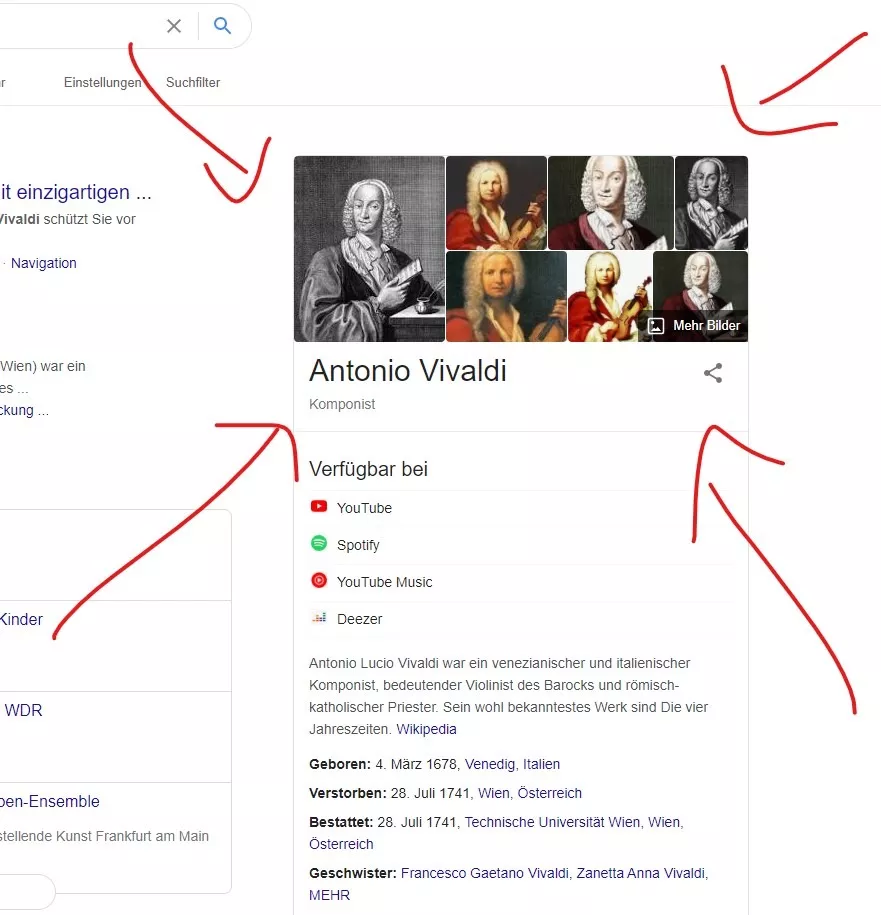Follow the Wikipedia link in the description
881x915 pixels.
(426, 729)
